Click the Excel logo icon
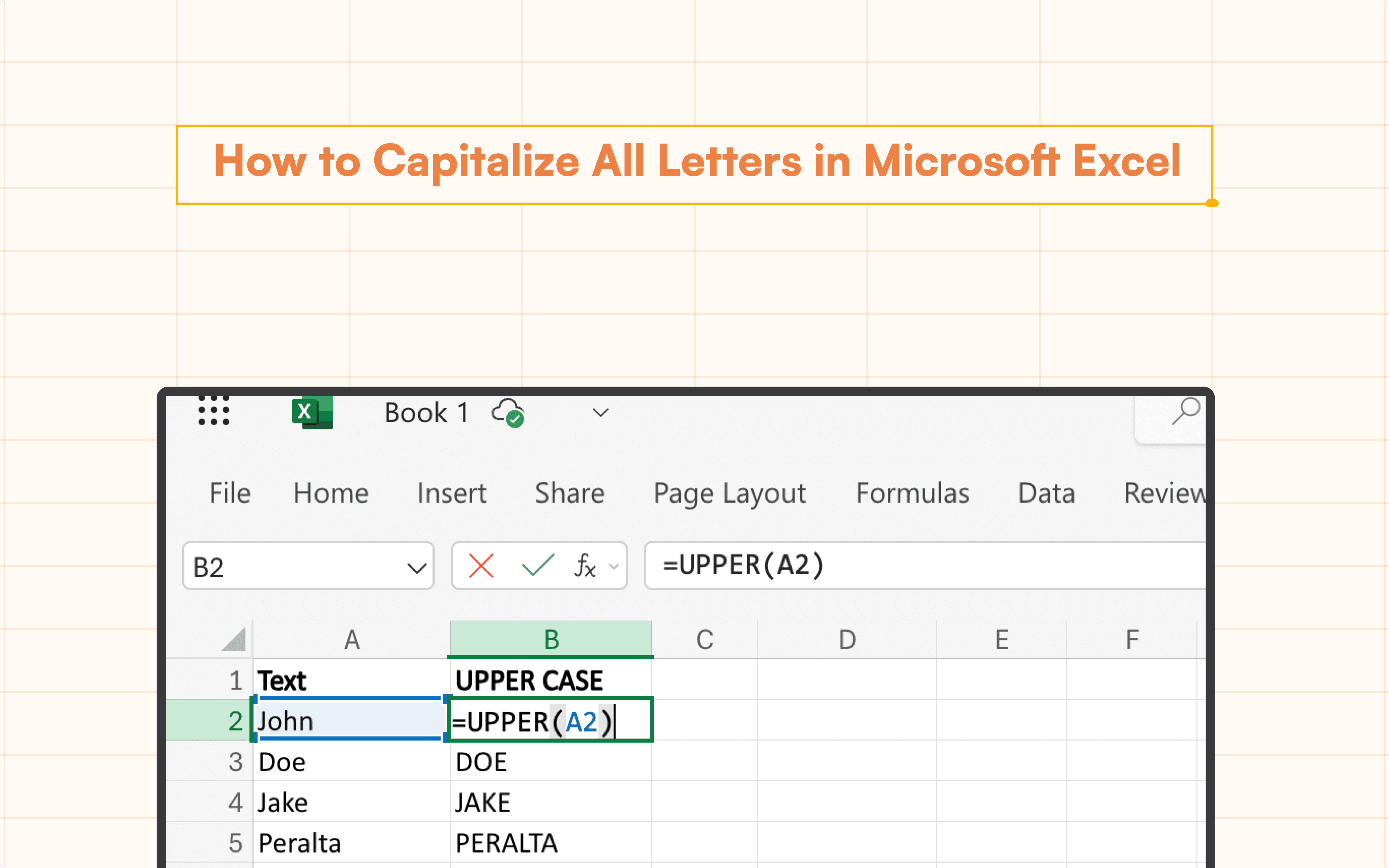This screenshot has width=1389, height=868. point(312,412)
